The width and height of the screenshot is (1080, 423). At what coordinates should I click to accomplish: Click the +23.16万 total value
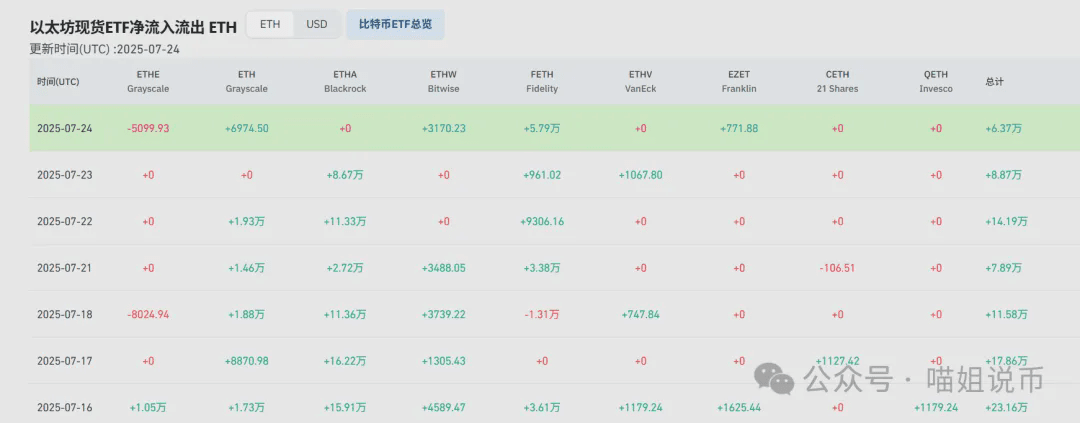tap(1006, 407)
